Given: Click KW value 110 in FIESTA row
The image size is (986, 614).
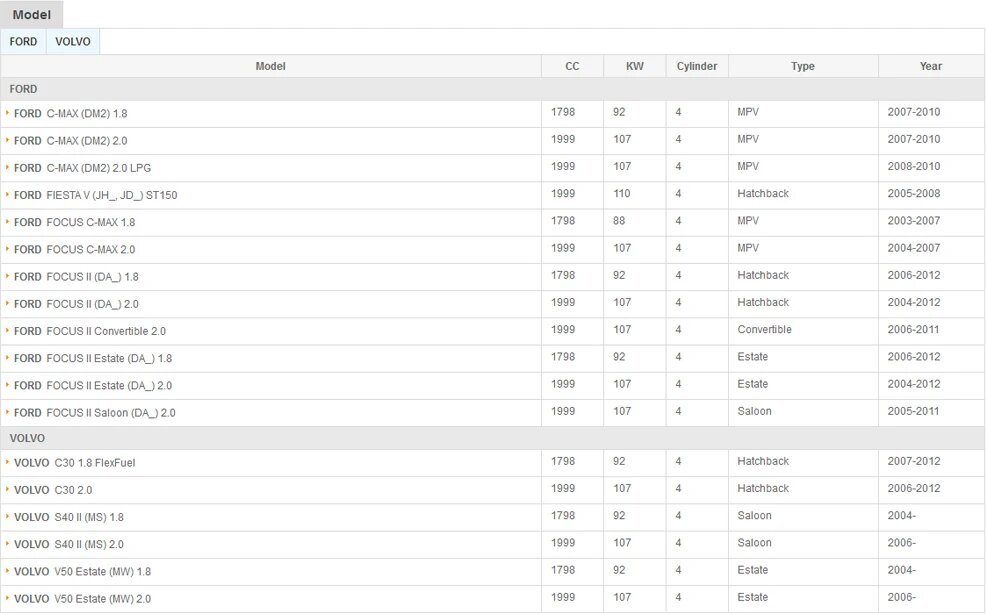Looking at the screenshot, I should 622,194.
